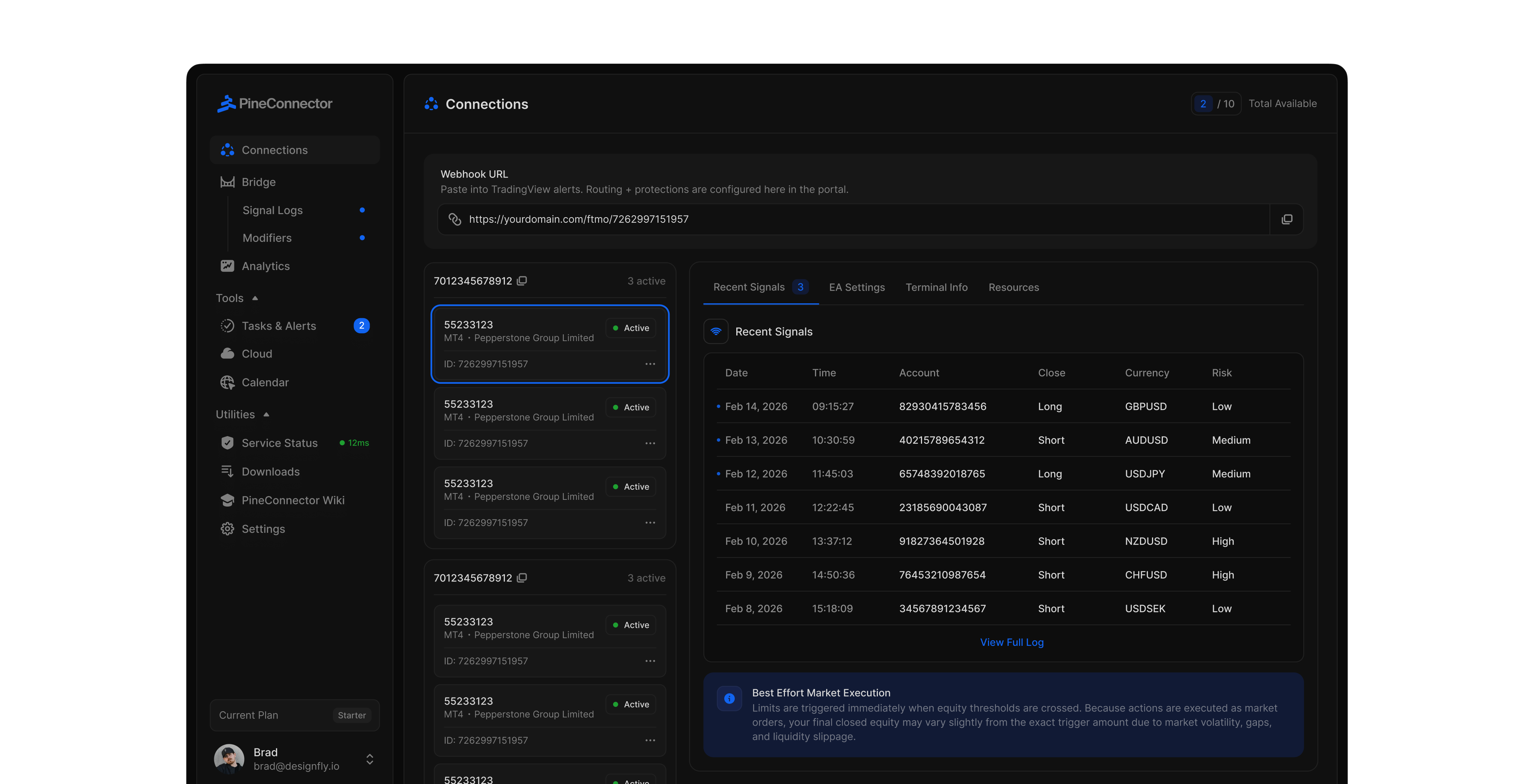Click the Starter plan badge

click(x=352, y=715)
